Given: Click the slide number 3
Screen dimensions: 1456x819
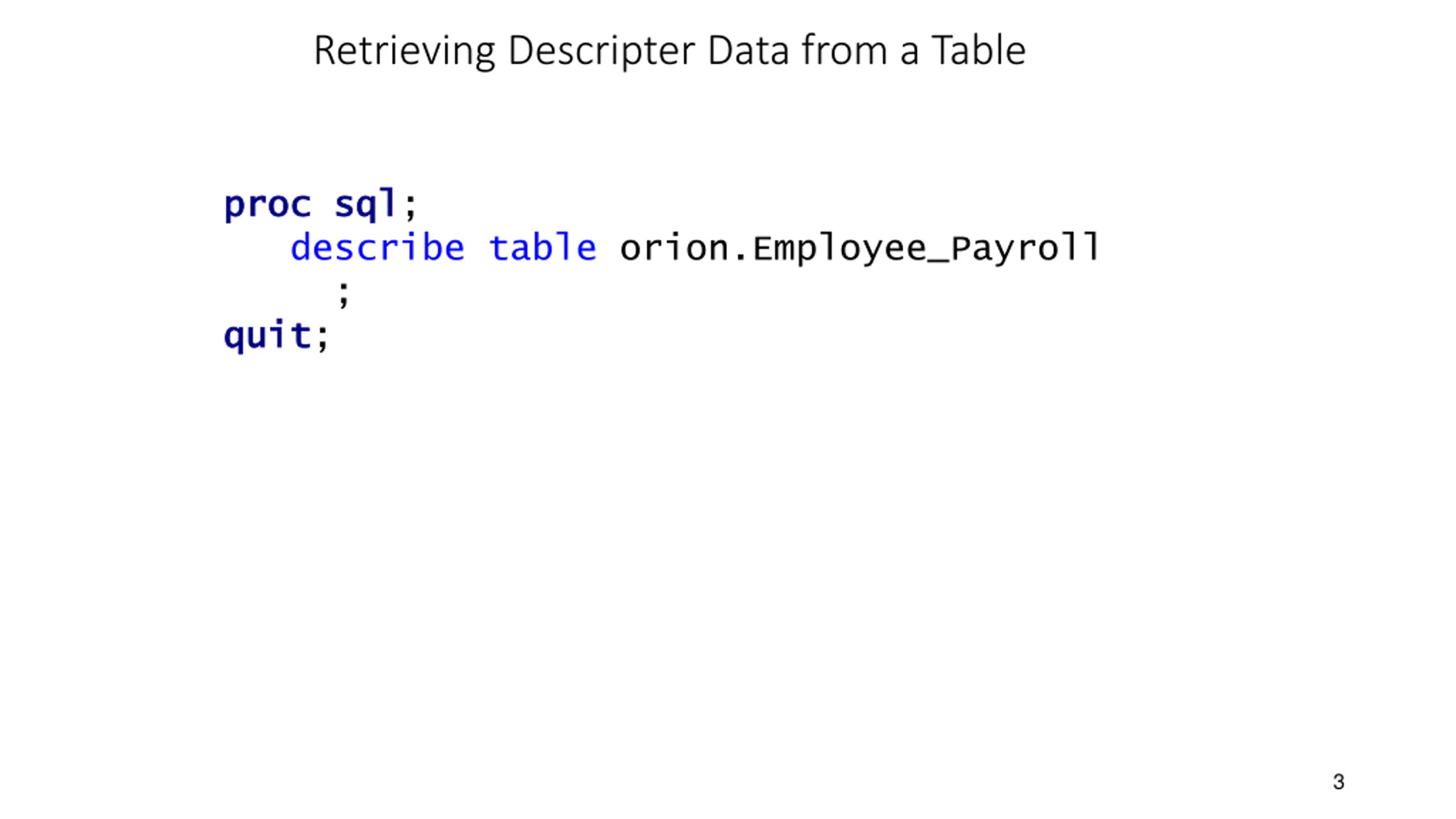Looking at the screenshot, I should pyautogui.click(x=1338, y=782).
